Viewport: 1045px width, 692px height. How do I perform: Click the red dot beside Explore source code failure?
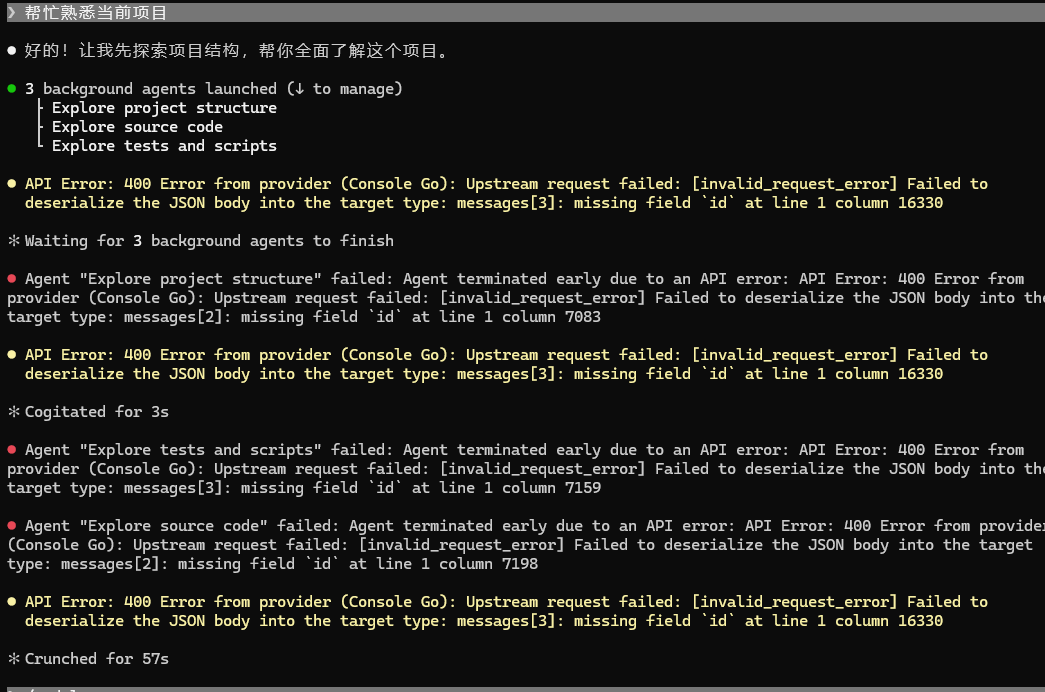(x=11, y=525)
